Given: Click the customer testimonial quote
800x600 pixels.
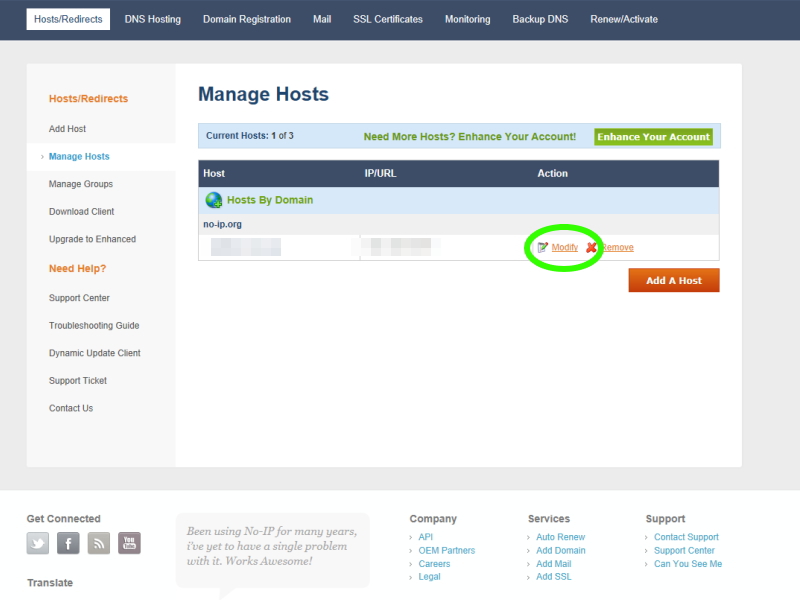Looking at the screenshot, I should coord(271,546).
